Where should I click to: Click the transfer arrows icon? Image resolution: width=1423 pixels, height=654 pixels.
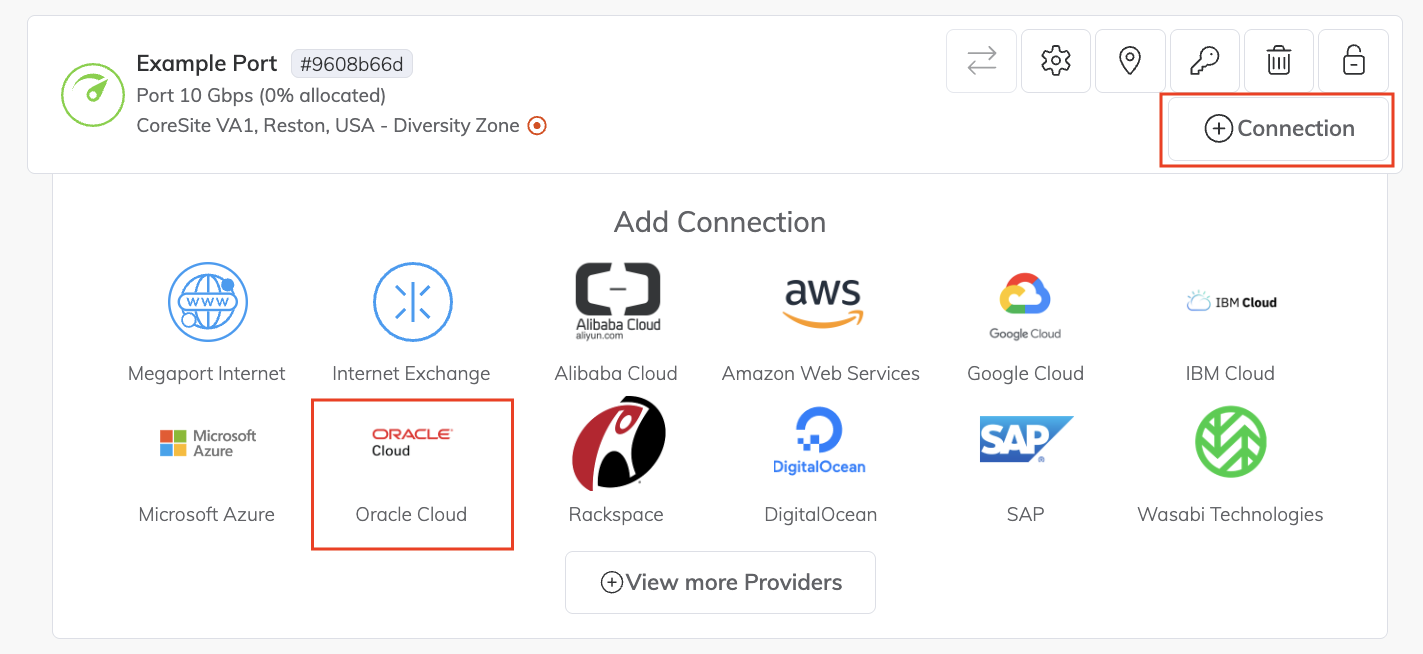click(x=981, y=60)
